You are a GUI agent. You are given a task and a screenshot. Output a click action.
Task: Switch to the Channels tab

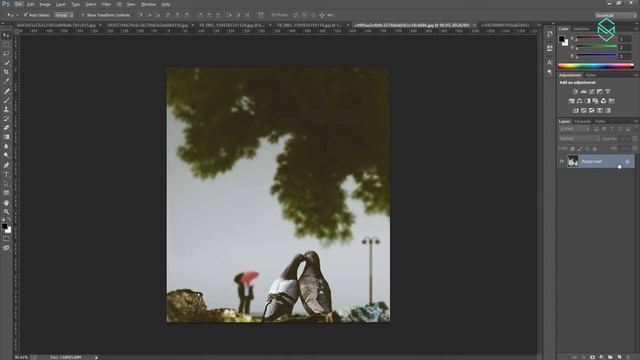[582, 122]
